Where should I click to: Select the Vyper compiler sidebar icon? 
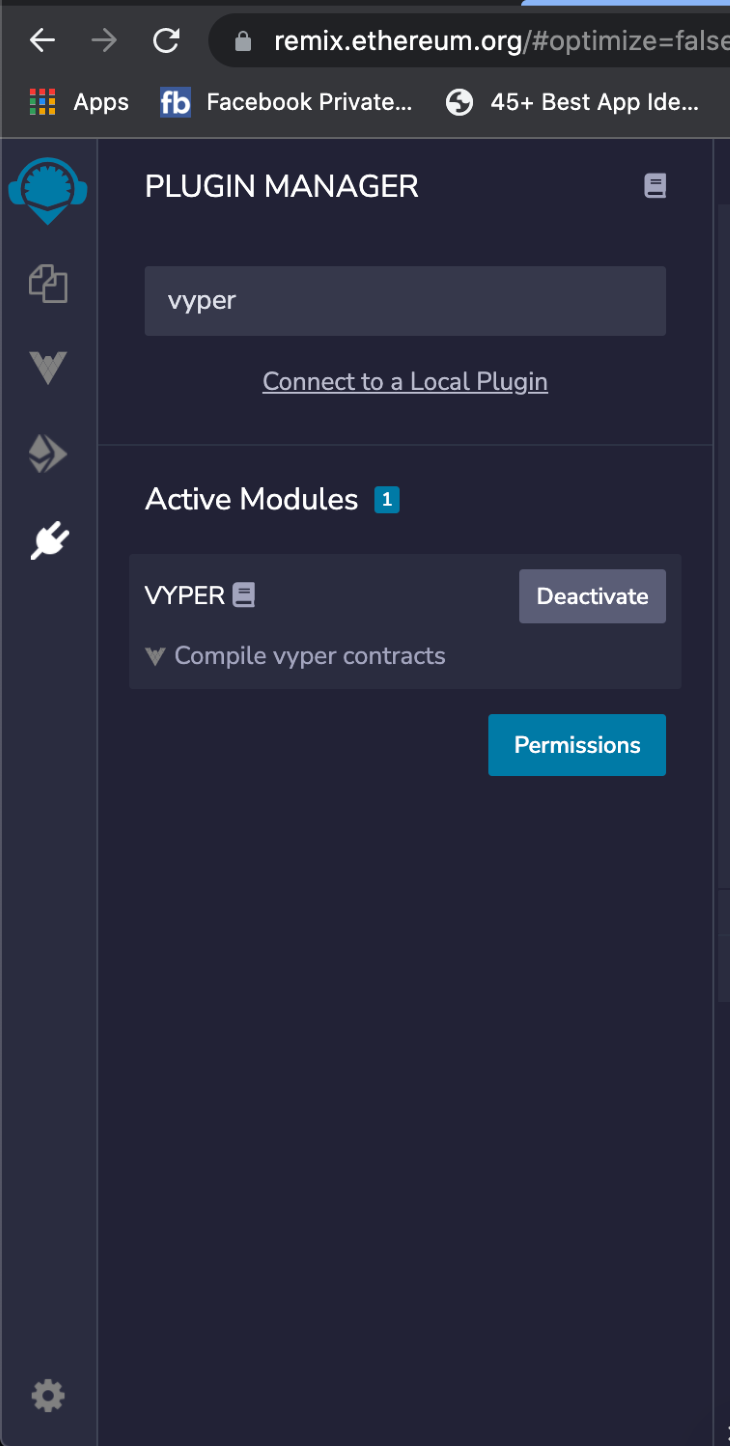tap(47, 368)
